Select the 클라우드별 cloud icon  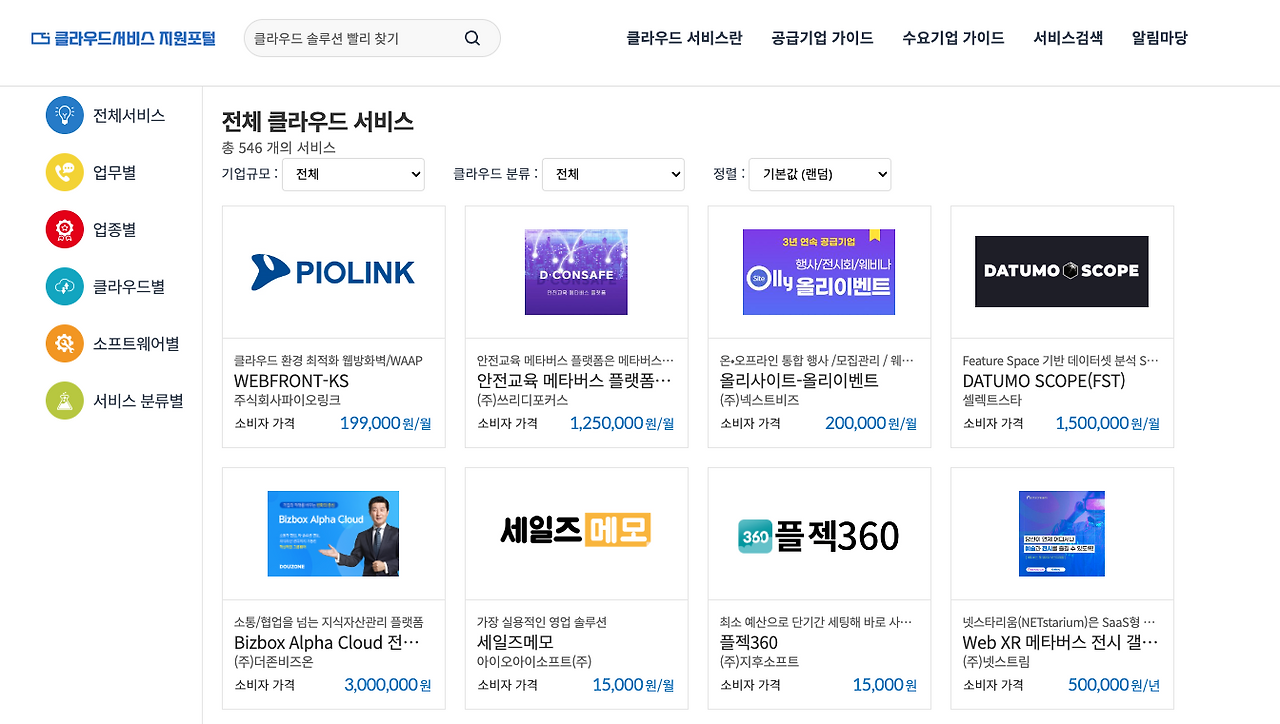[x=64, y=285]
